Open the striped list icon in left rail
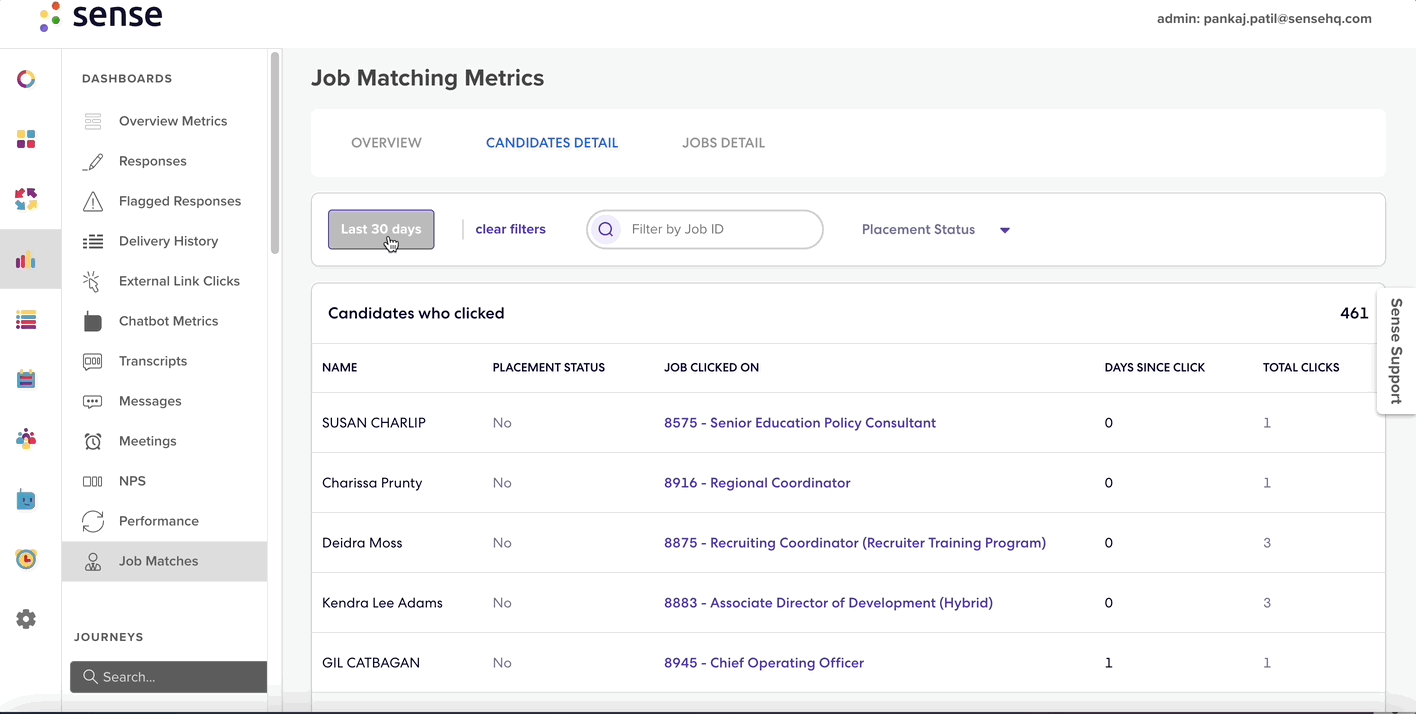The width and height of the screenshot is (1416, 714). tap(26, 320)
